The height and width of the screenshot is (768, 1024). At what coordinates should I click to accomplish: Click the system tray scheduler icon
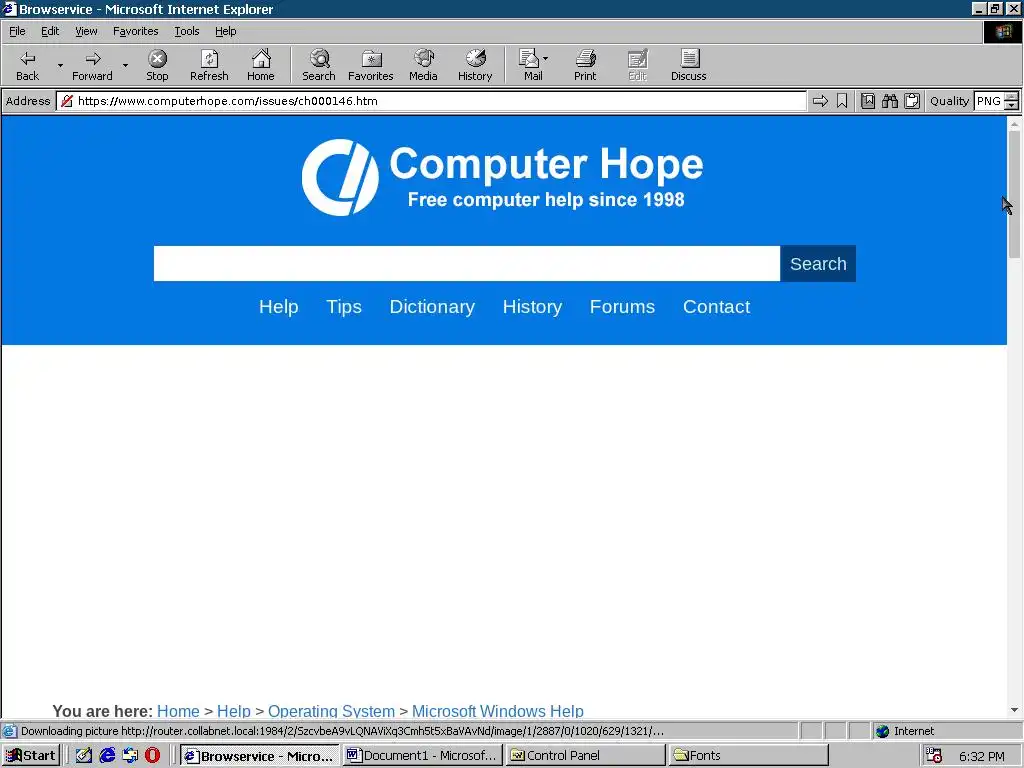pyautogui.click(x=934, y=756)
